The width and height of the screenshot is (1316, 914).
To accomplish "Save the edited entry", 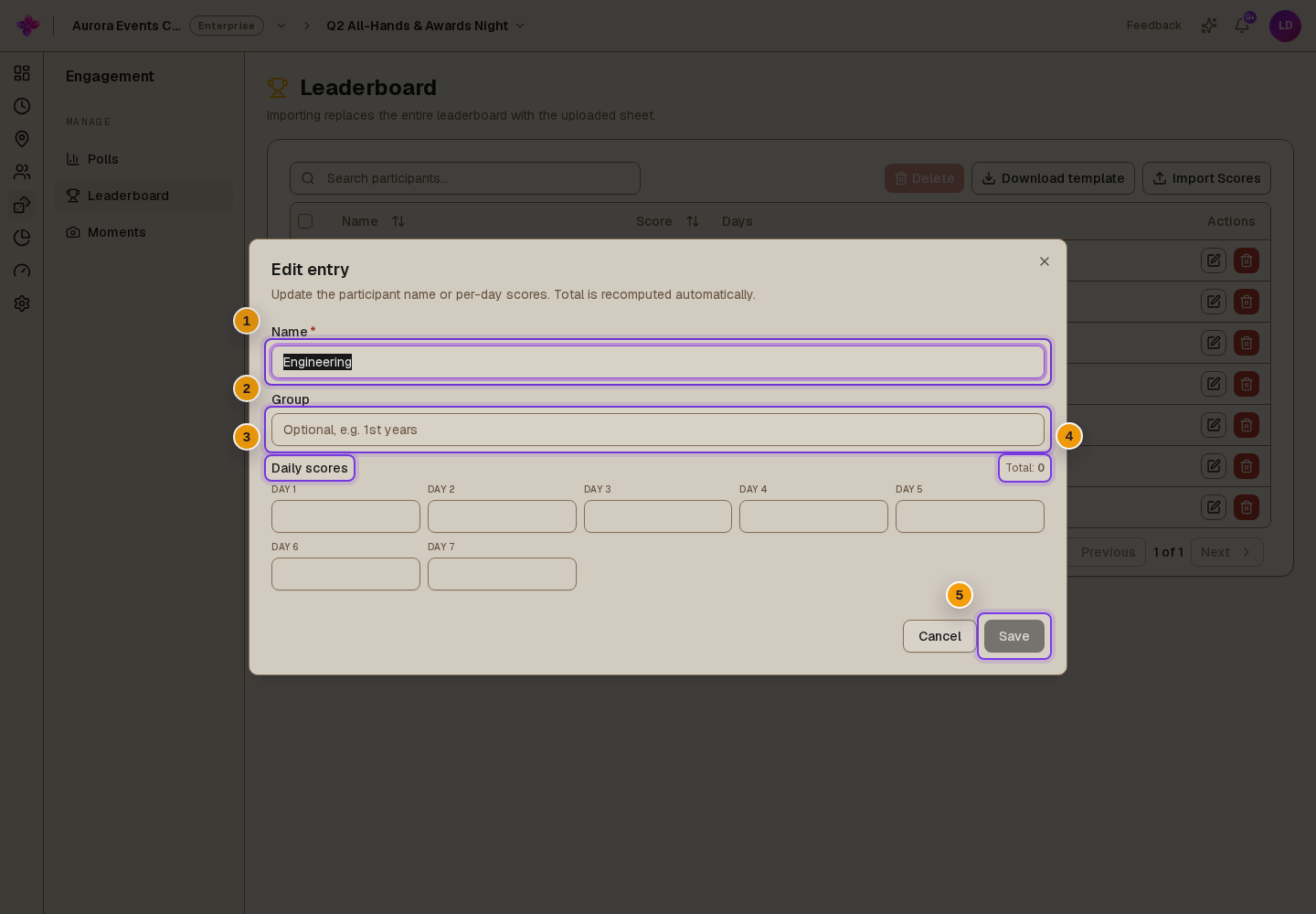I will [1014, 636].
